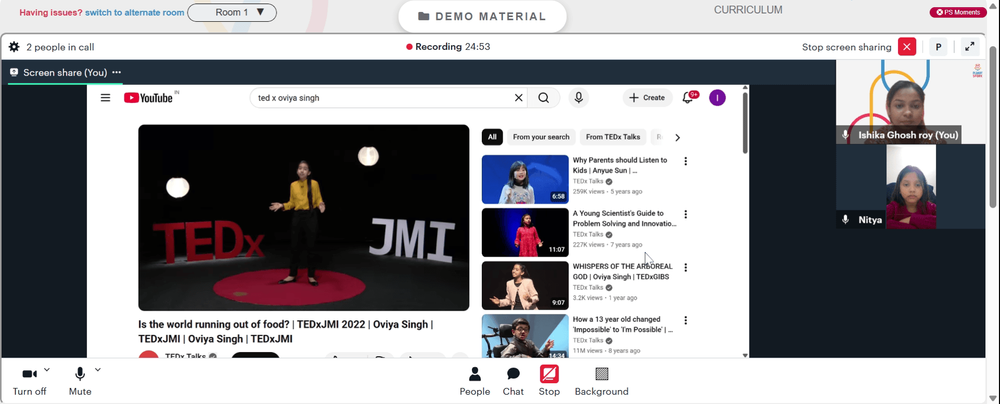Open How a 13 year old thumbnail
Image resolution: width=1000 pixels, height=404 pixels.
(525, 336)
